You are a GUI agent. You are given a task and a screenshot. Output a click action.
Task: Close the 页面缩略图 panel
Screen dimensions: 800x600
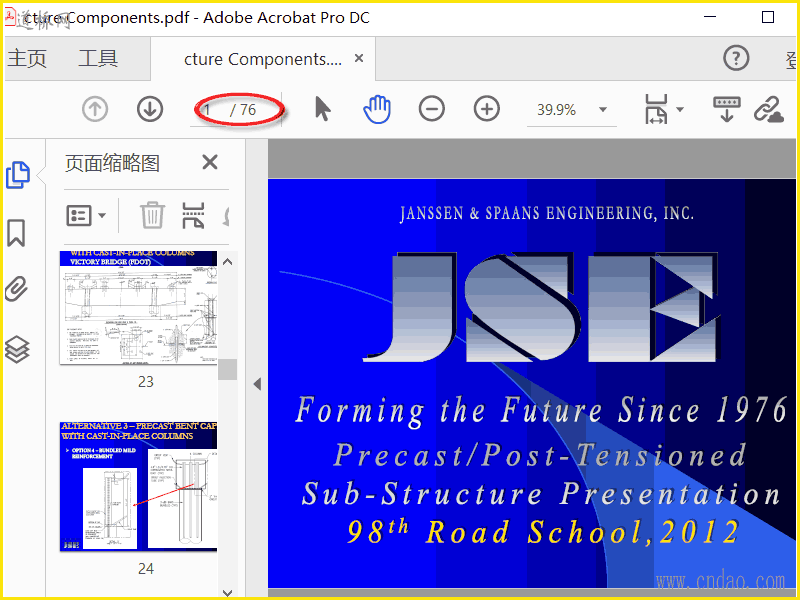click(x=210, y=162)
